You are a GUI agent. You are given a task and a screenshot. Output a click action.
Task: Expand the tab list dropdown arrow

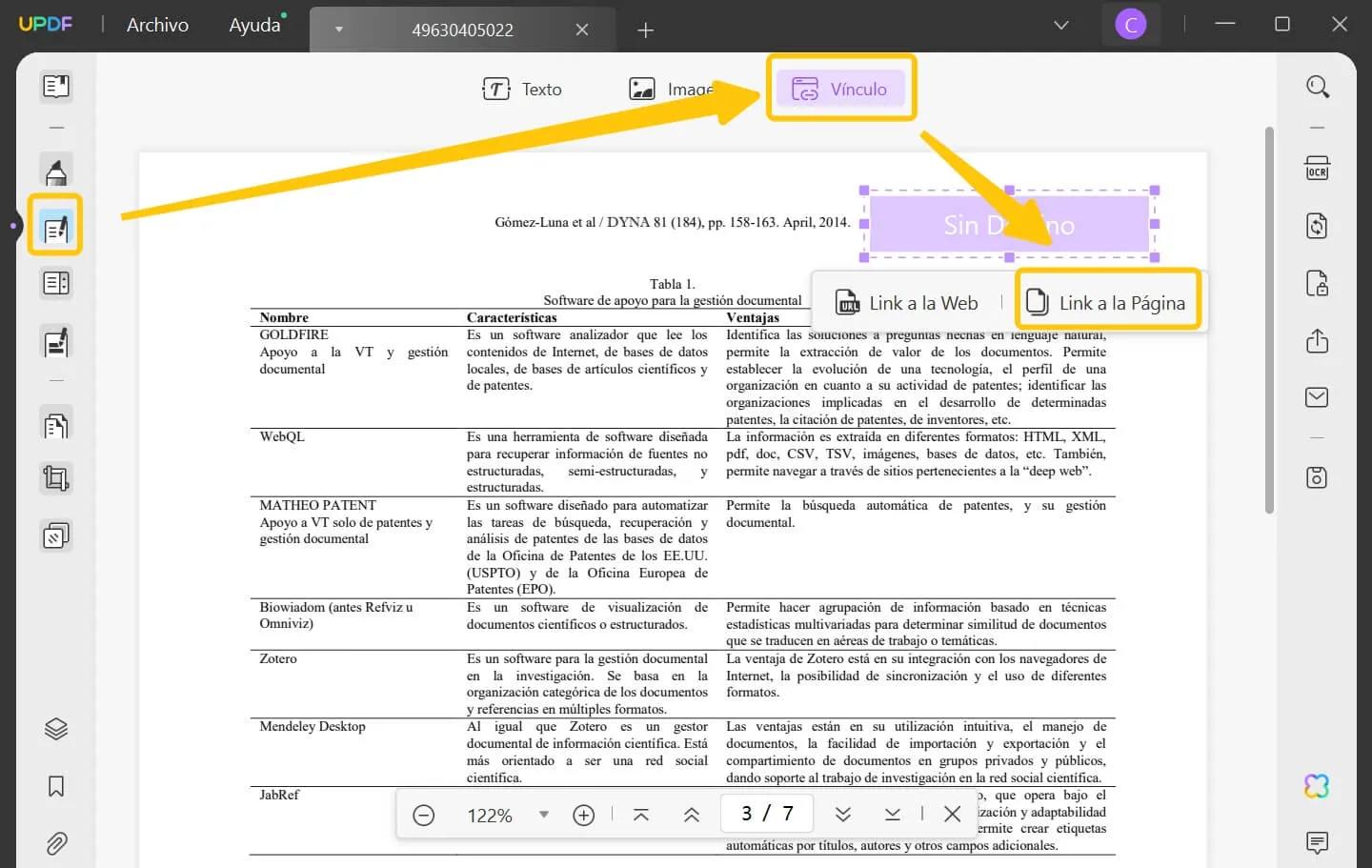pyautogui.click(x=339, y=30)
